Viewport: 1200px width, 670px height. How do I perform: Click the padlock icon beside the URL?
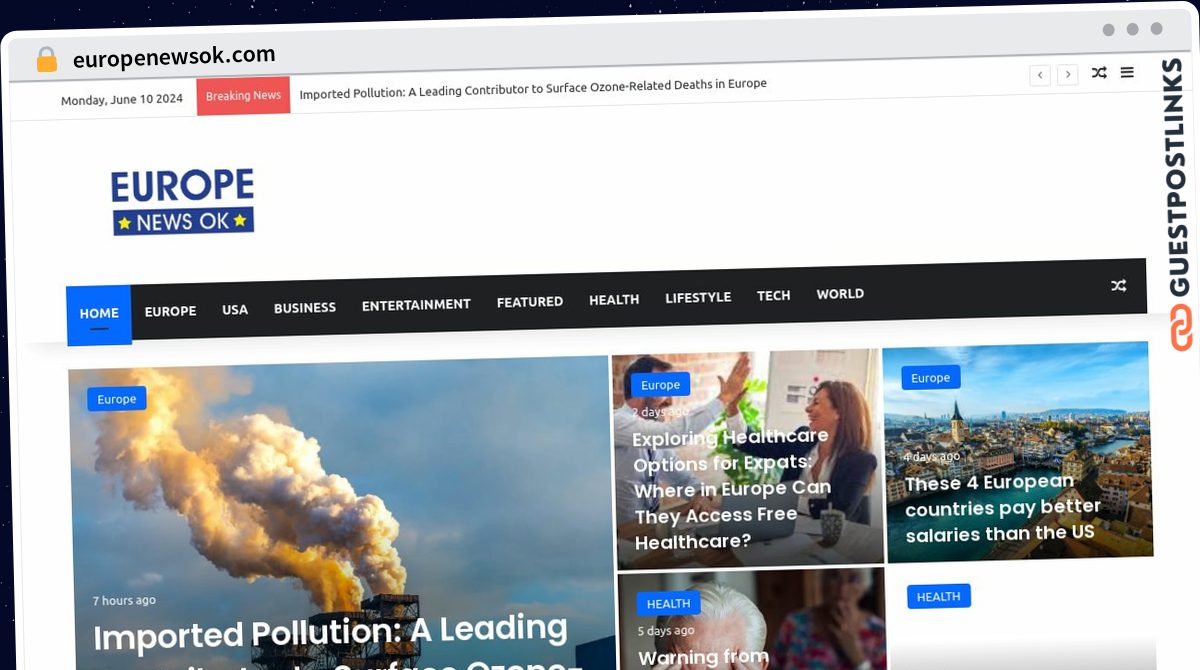click(47, 60)
